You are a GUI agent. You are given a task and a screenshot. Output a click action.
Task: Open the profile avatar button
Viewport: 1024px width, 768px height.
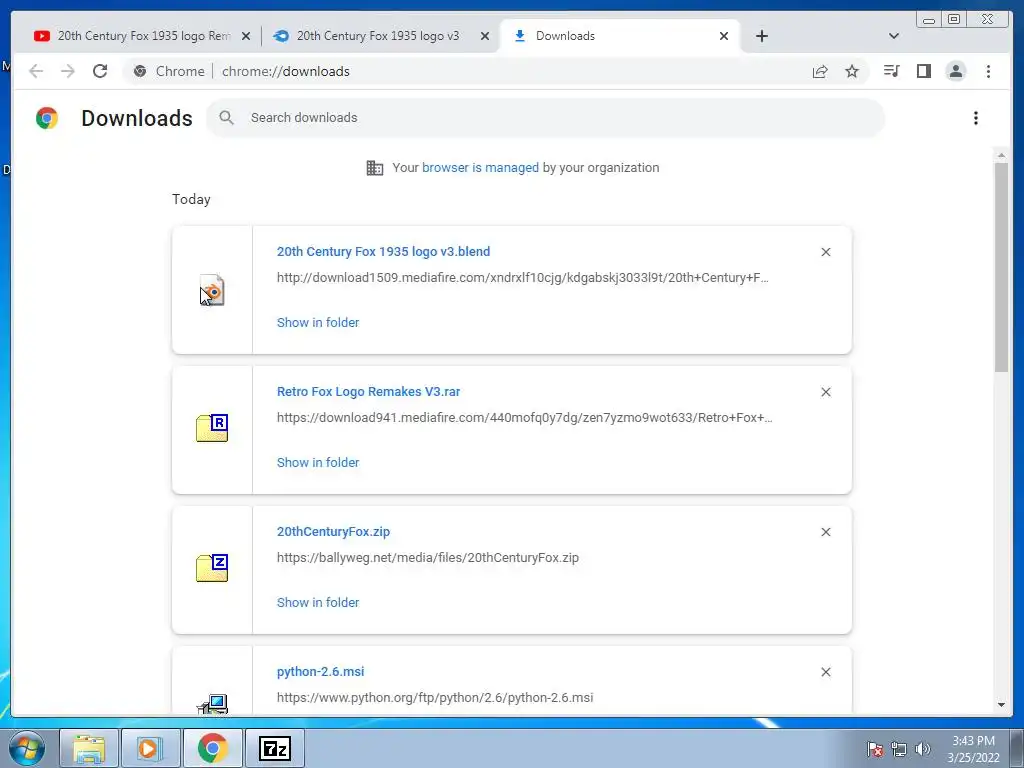pyautogui.click(x=955, y=71)
